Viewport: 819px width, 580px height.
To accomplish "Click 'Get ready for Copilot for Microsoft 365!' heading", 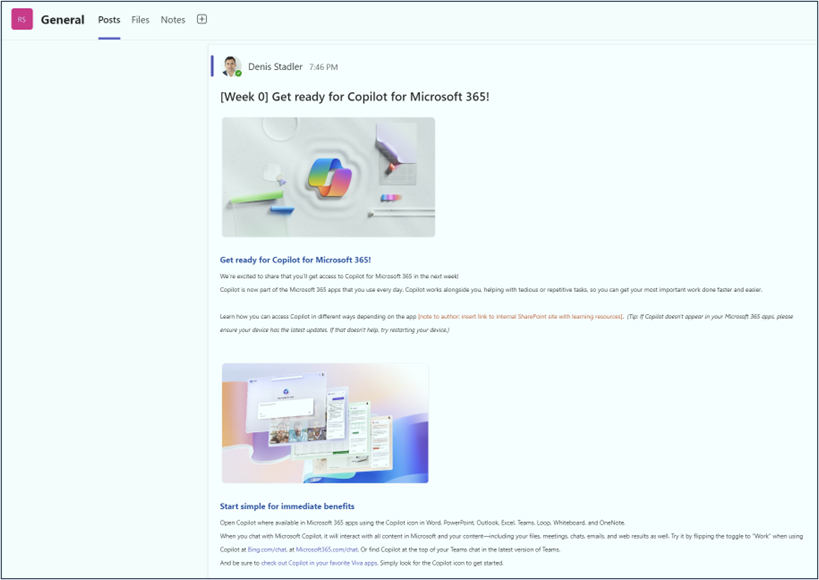I will tap(295, 260).
